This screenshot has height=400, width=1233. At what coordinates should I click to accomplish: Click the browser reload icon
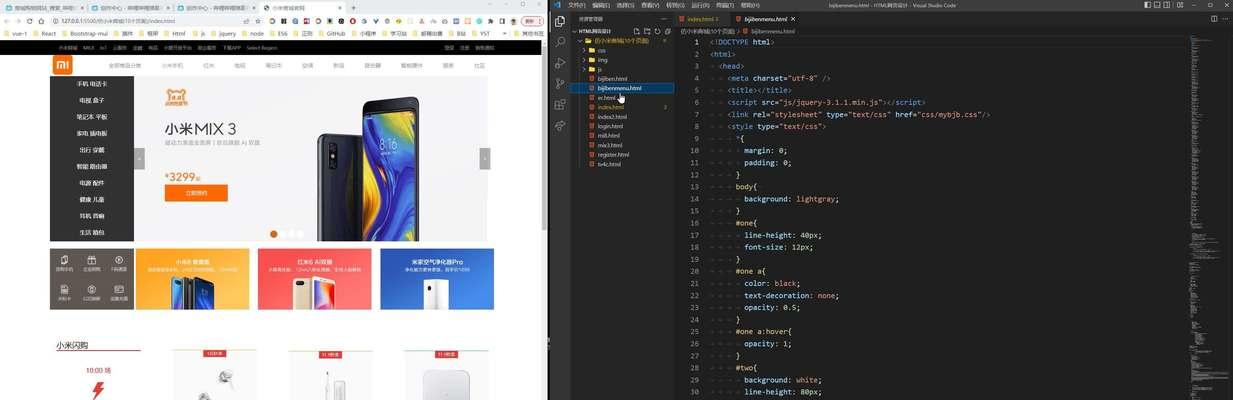click(28, 21)
